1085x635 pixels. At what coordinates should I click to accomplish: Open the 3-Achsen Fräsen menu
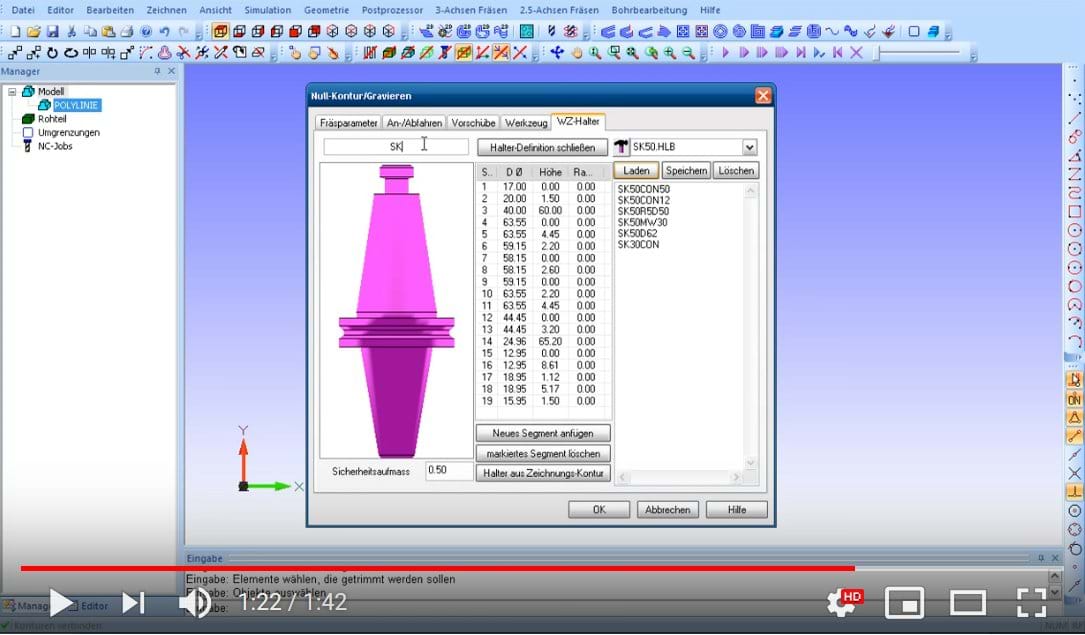click(471, 10)
